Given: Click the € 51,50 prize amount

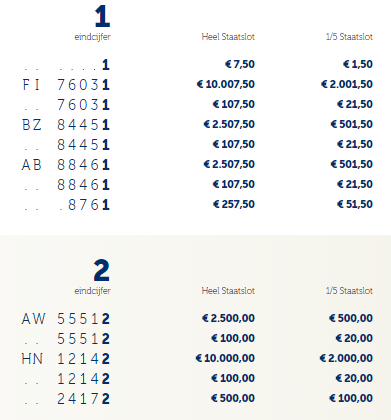Looking at the screenshot, I should [355, 204].
